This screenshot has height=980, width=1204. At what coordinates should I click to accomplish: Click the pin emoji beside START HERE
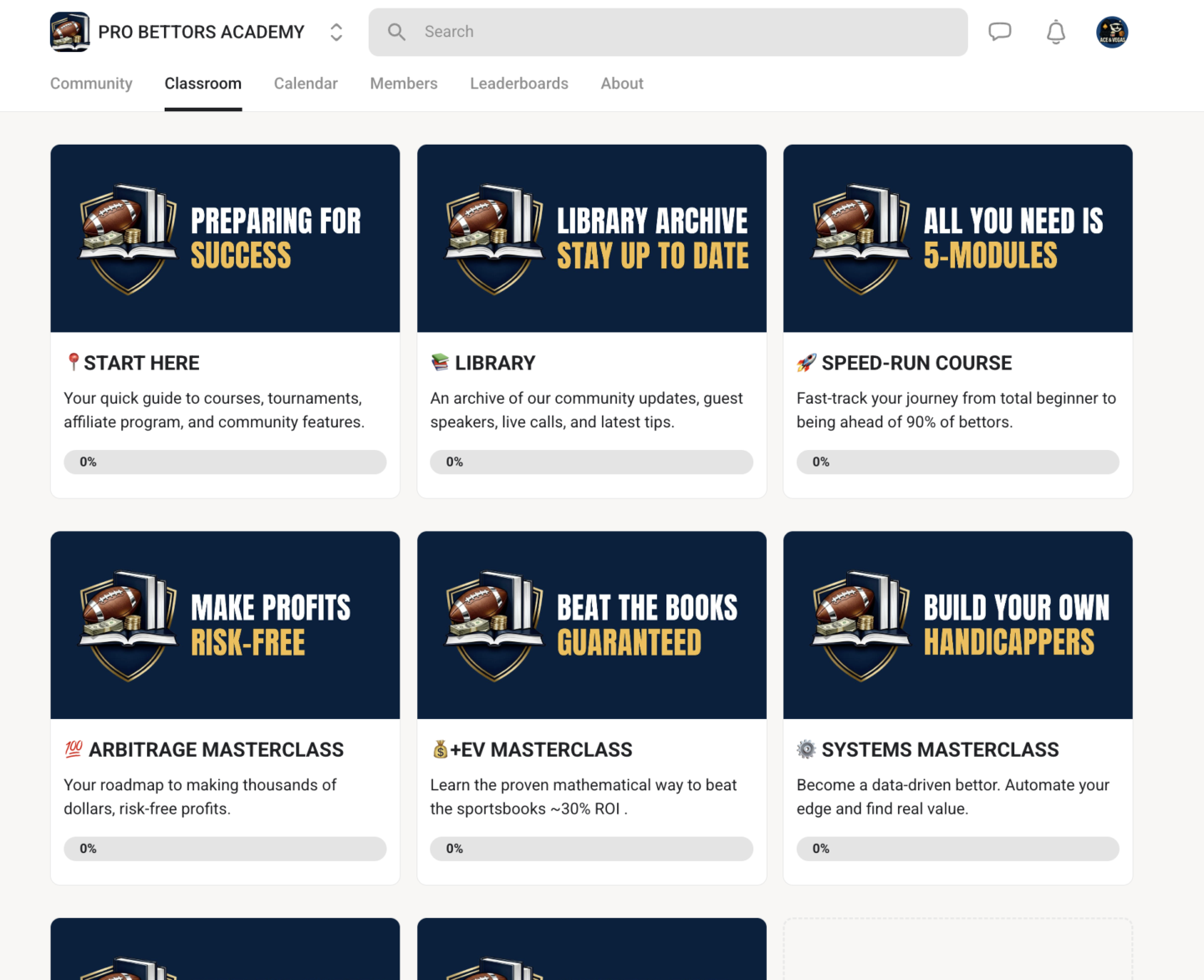[x=73, y=362]
